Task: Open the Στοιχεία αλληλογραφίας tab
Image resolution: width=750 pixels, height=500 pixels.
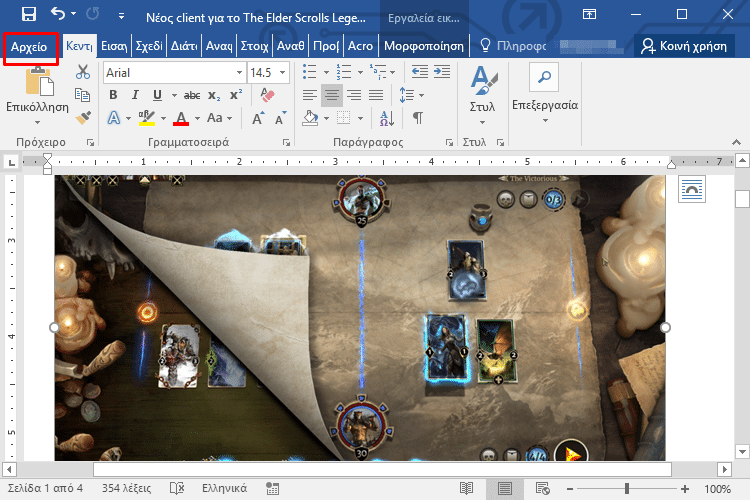Action: tap(254, 46)
